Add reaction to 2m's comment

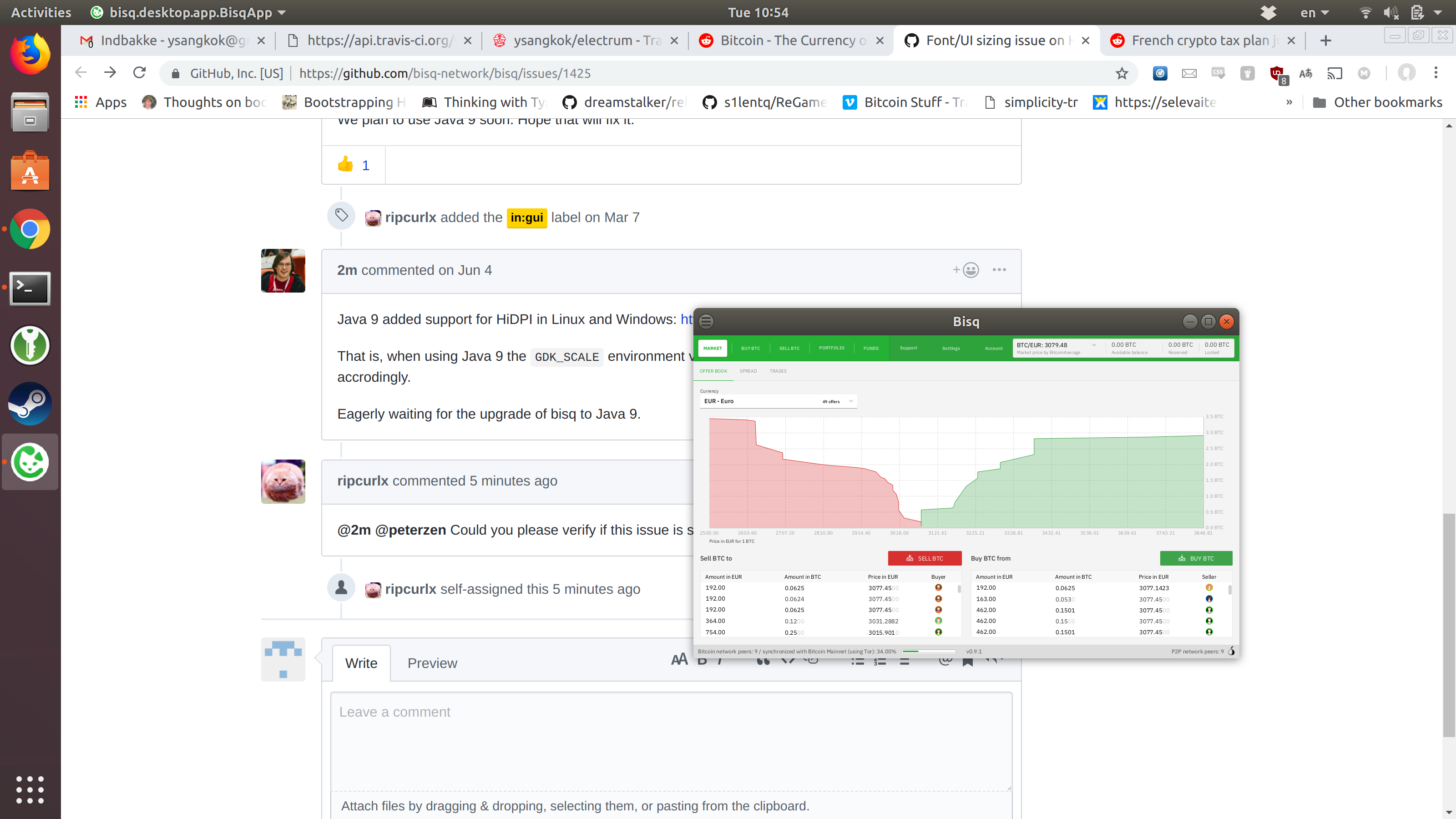[x=966, y=270]
